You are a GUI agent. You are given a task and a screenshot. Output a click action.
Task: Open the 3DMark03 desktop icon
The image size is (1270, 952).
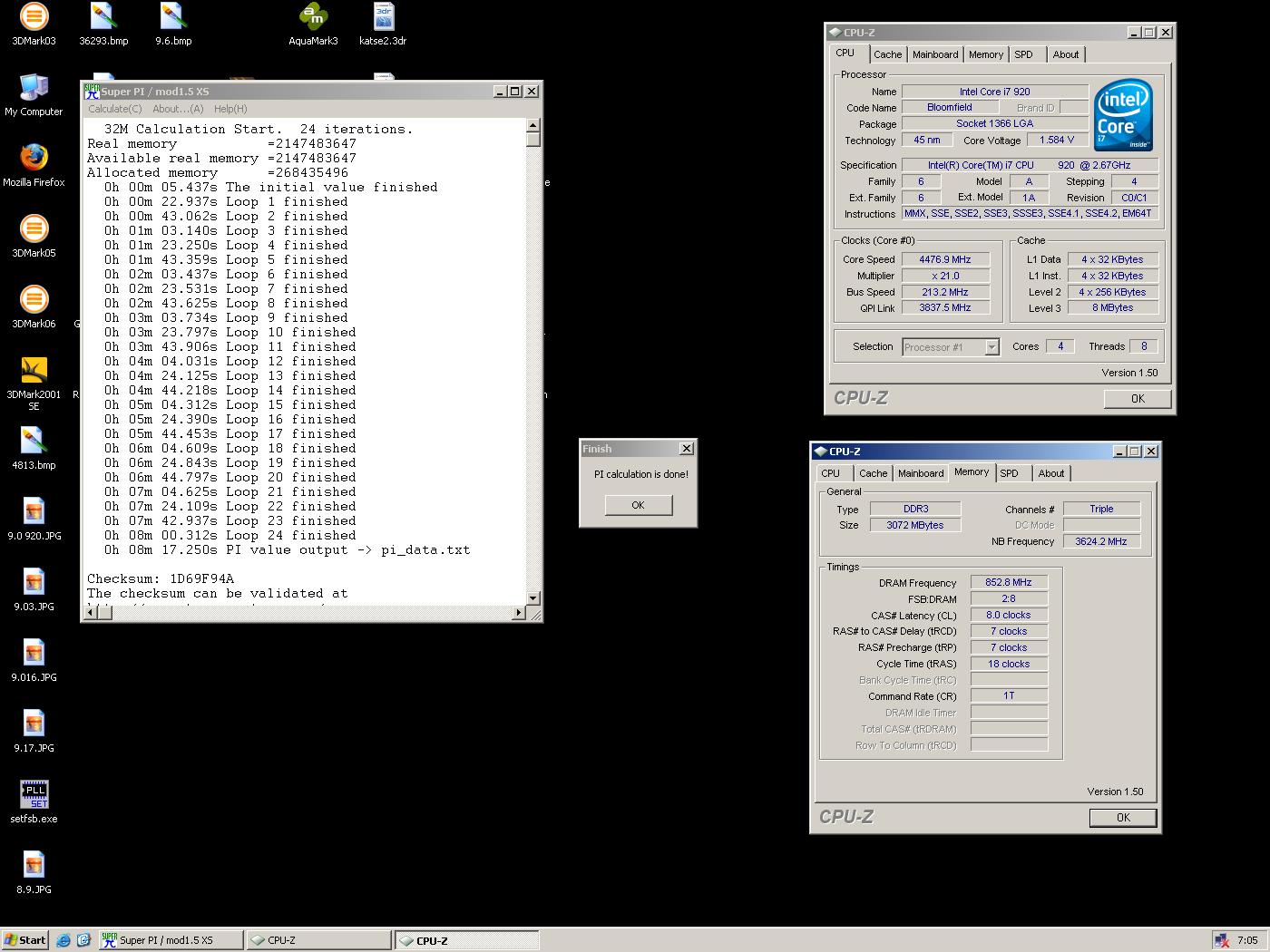[x=34, y=24]
